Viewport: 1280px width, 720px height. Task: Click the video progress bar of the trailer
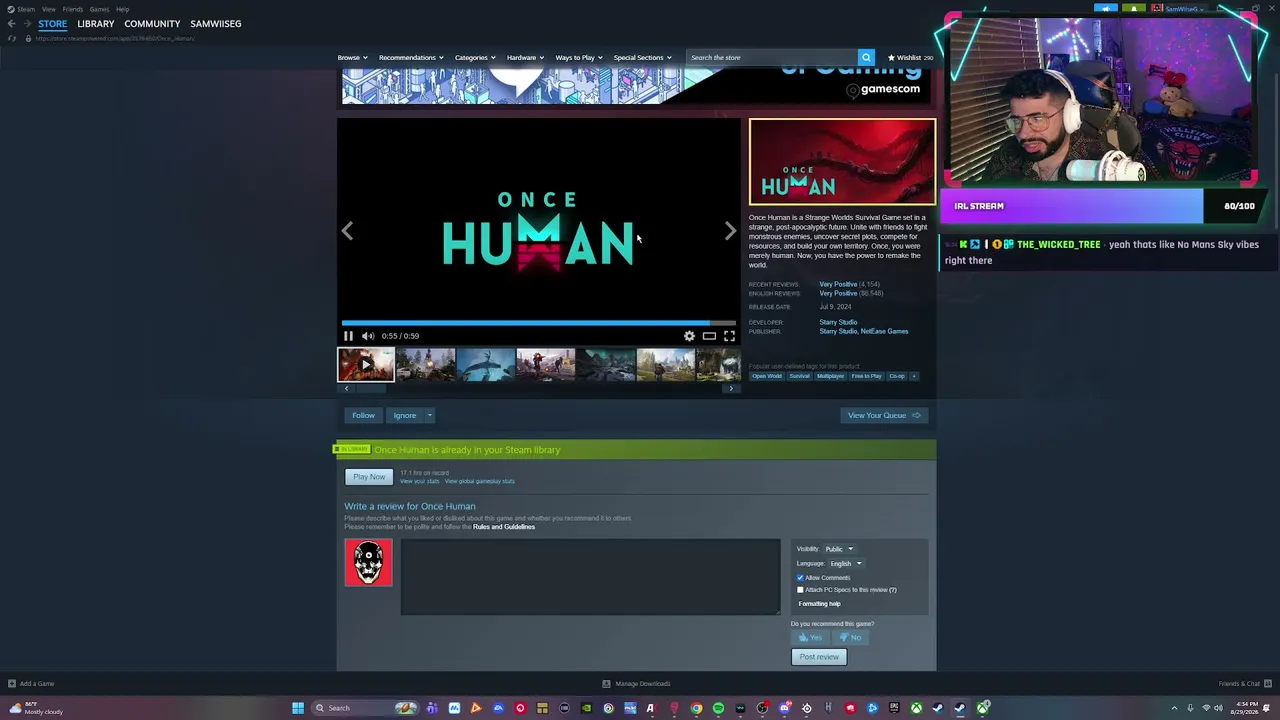tap(539, 323)
